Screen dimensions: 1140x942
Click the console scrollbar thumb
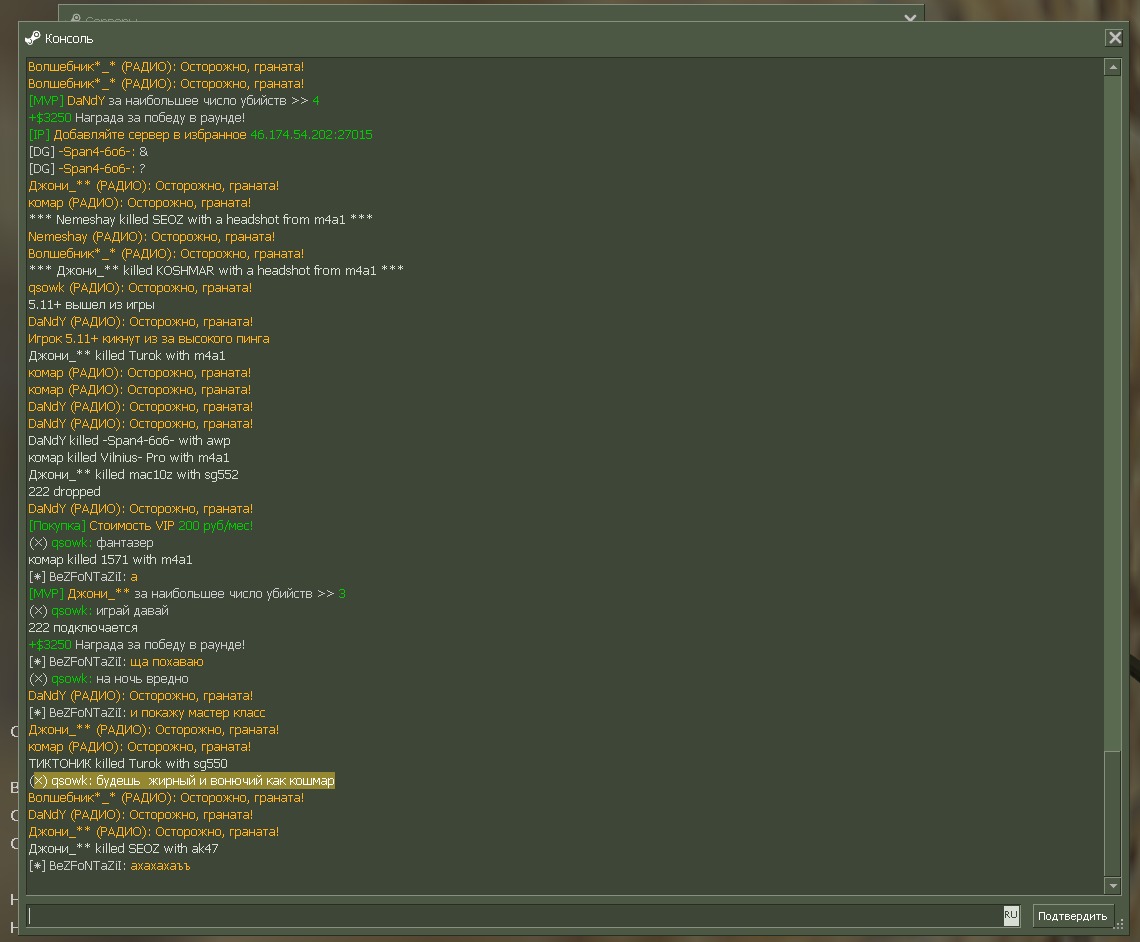coord(1112,812)
